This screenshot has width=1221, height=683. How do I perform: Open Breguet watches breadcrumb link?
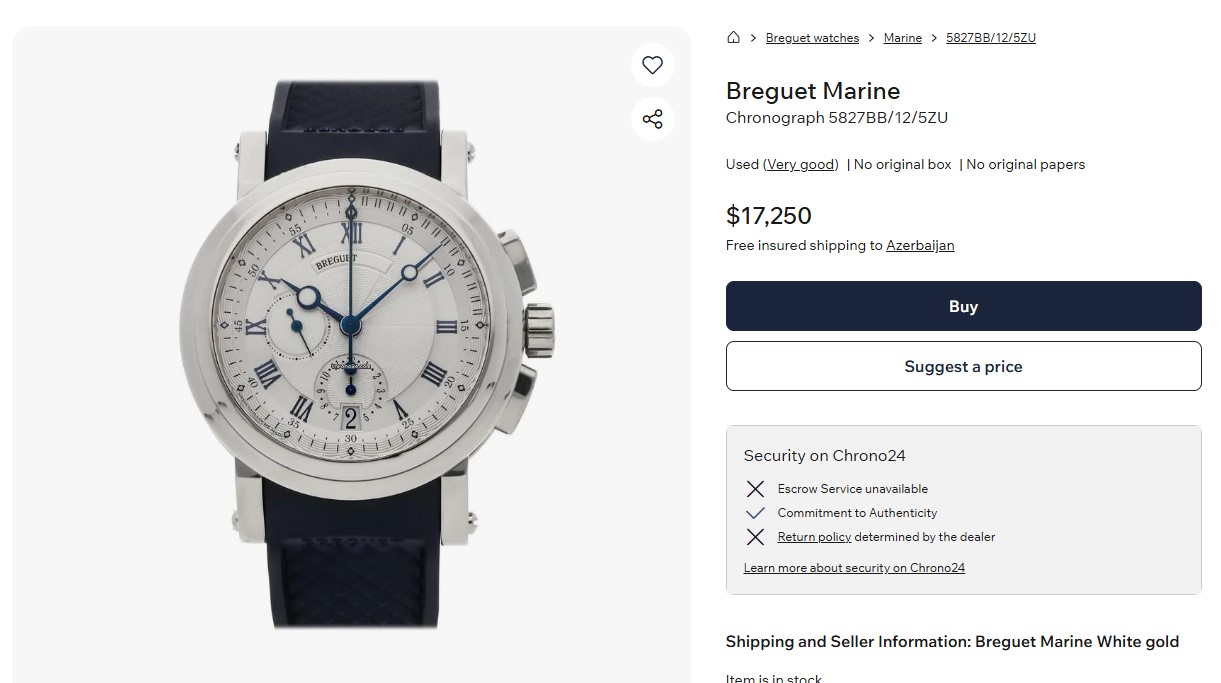click(812, 38)
